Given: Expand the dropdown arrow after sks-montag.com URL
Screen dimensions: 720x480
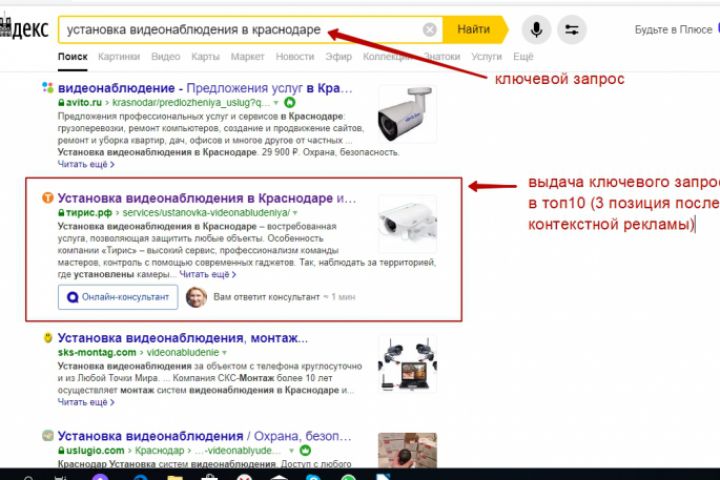Looking at the screenshot, I should 224,353.
